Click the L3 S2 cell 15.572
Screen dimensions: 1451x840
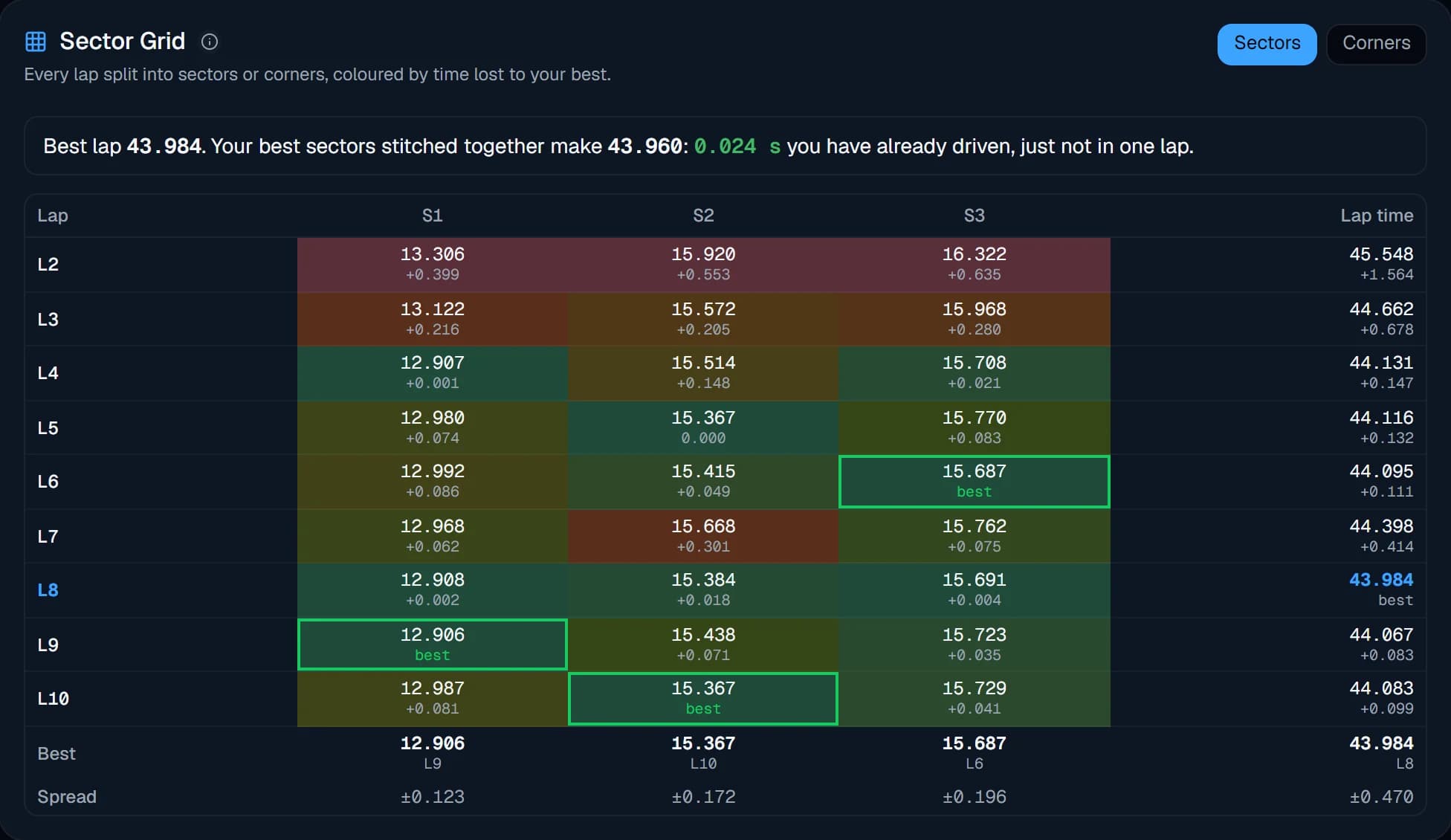(x=703, y=319)
